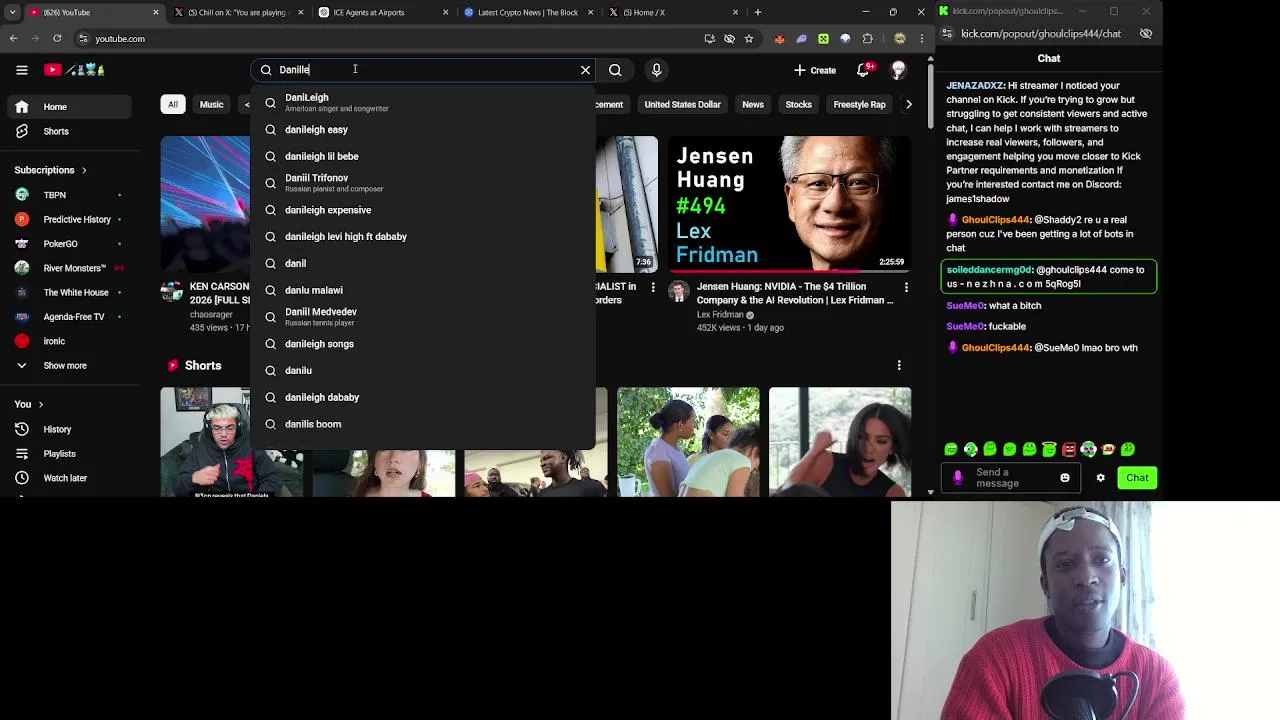Open a new browser tab
The width and height of the screenshot is (1280, 720).
point(757,12)
